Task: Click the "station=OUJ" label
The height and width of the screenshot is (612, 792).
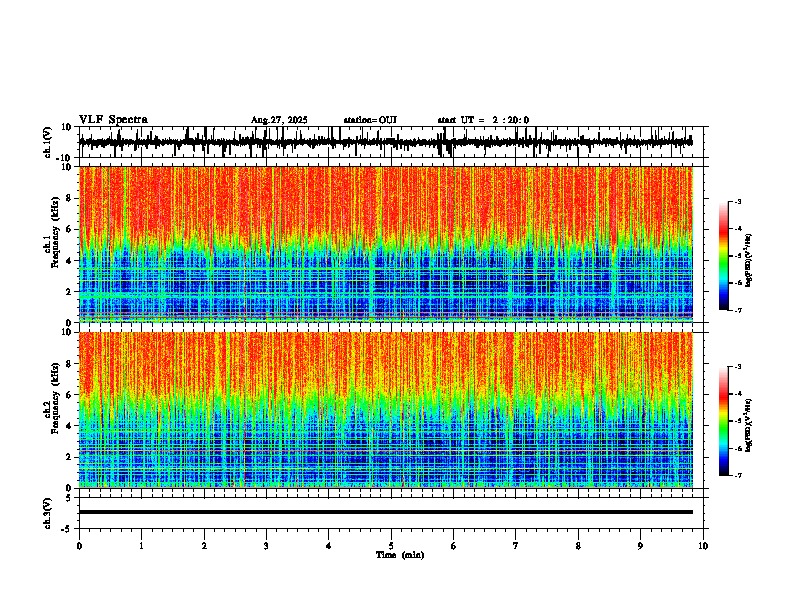Action: pyautogui.click(x=370, y=120)
